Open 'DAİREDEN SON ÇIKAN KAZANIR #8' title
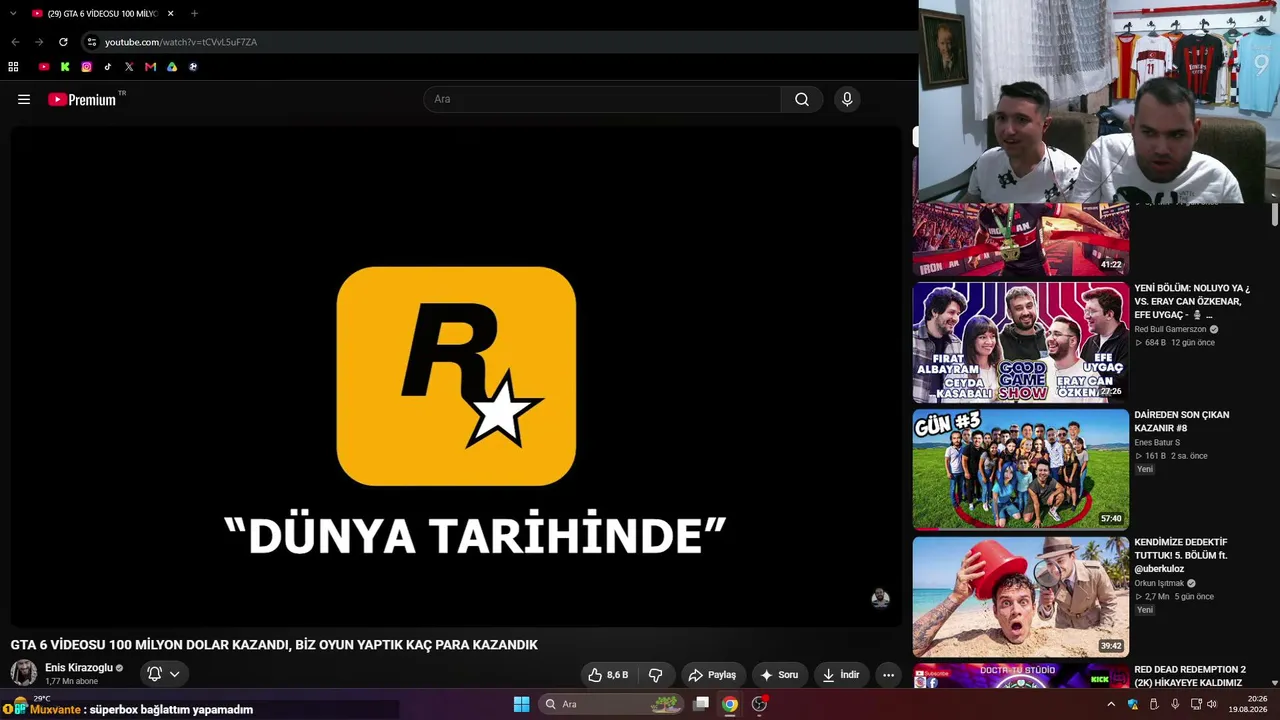Viewport: 1280px width, 720px height. pyautogui.click(x=1182, y=421)
